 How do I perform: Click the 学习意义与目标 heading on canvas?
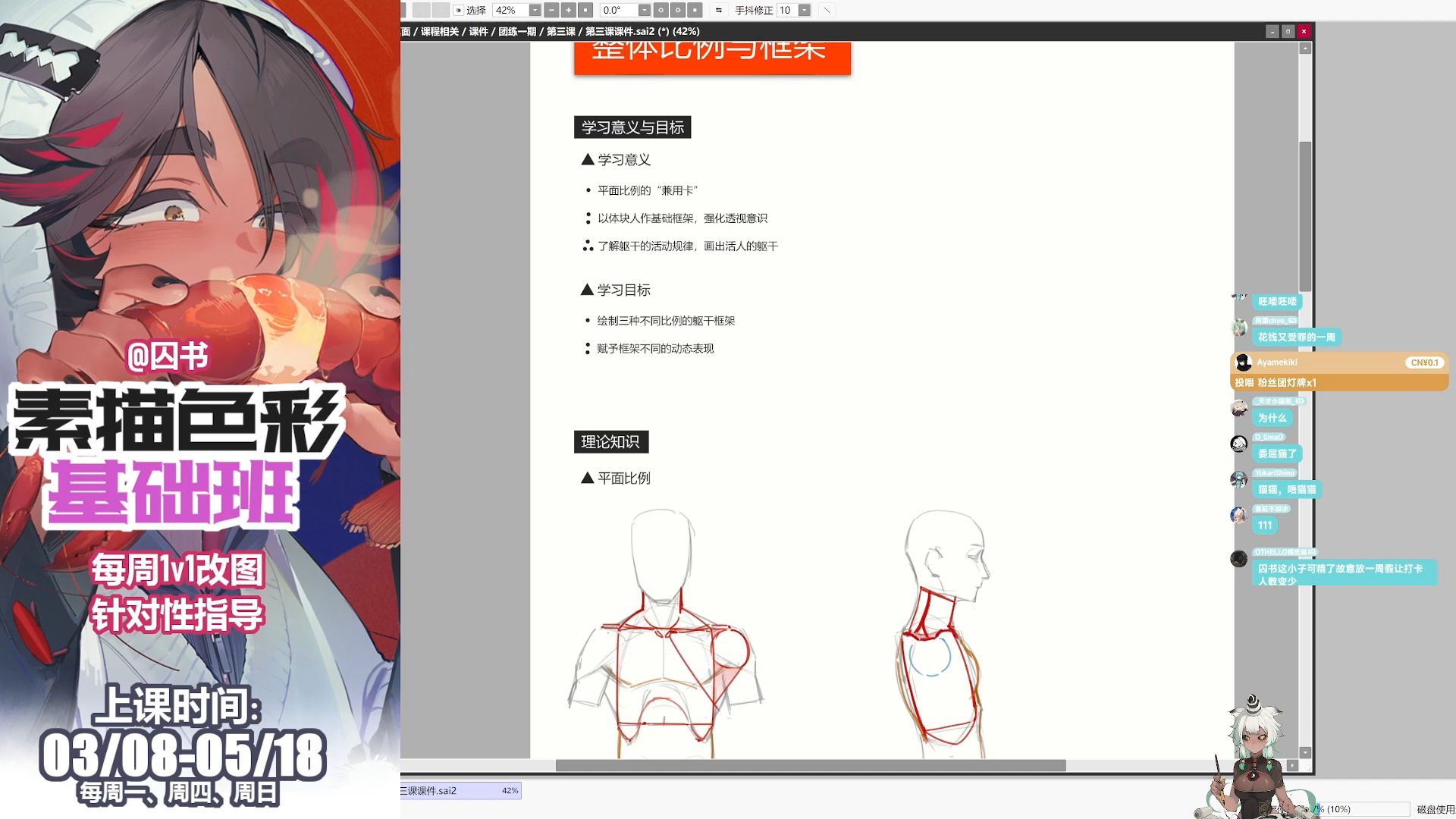(x=632, y=127)
